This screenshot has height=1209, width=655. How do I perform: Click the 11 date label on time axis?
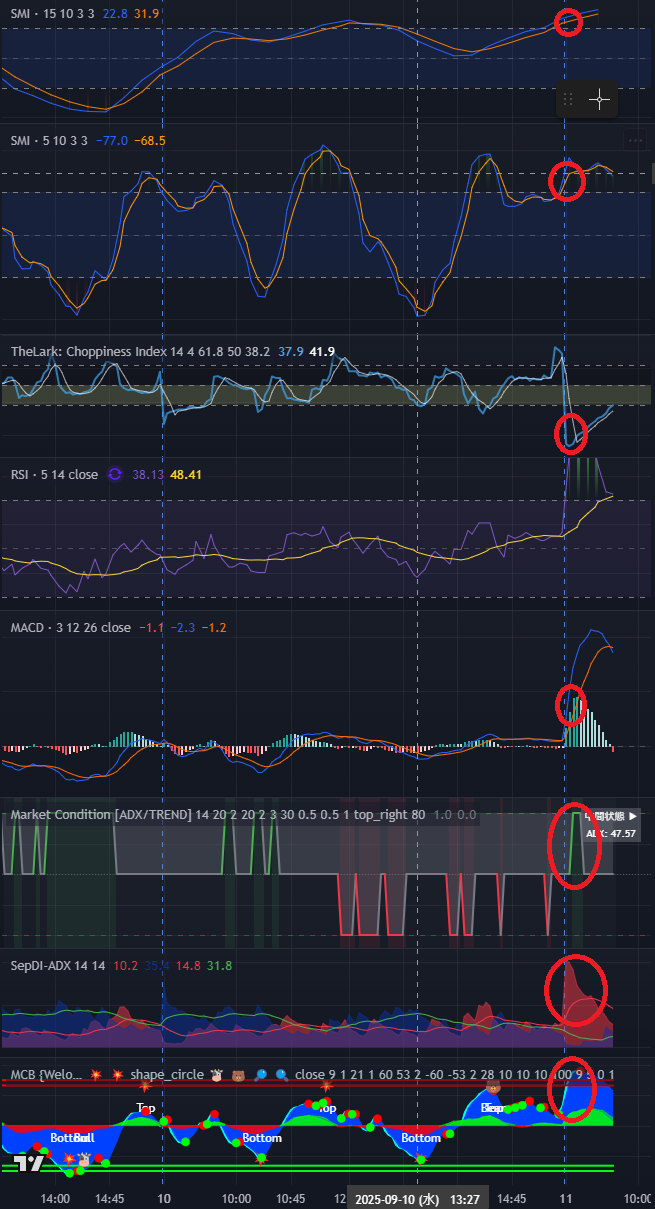[x=565, y=1198]
